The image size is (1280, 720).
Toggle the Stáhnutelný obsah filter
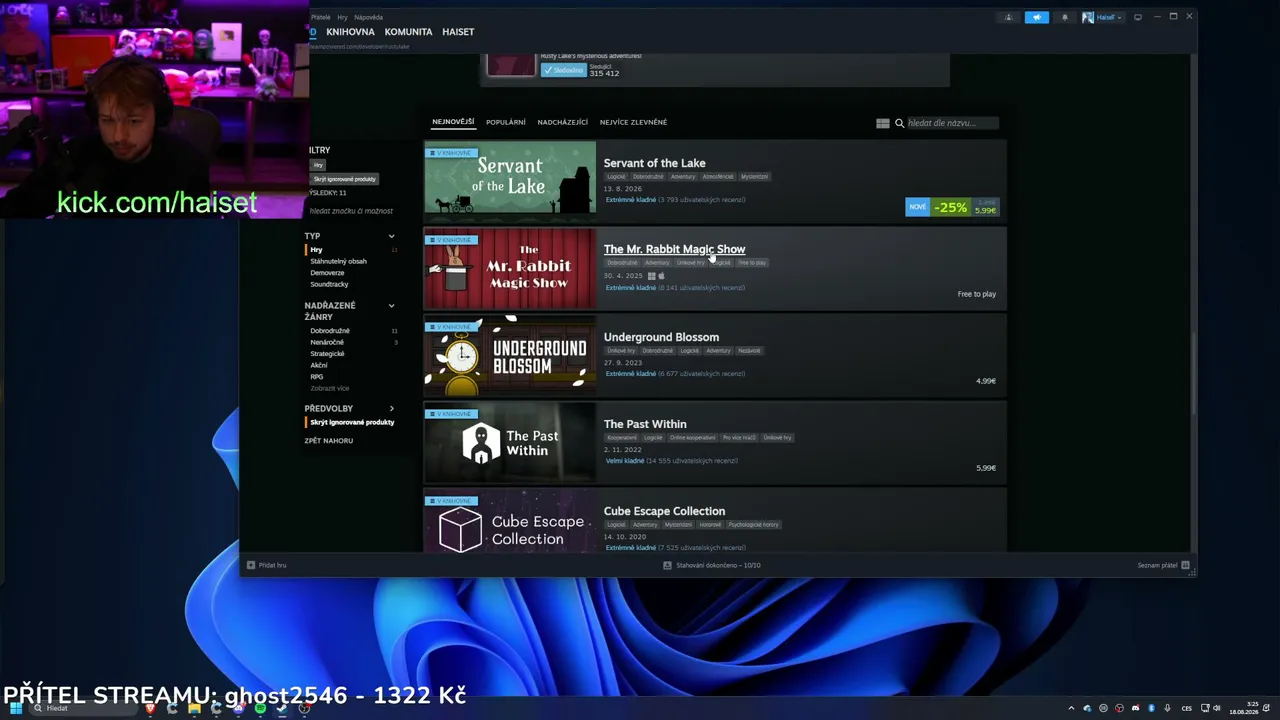pos(338,261)
